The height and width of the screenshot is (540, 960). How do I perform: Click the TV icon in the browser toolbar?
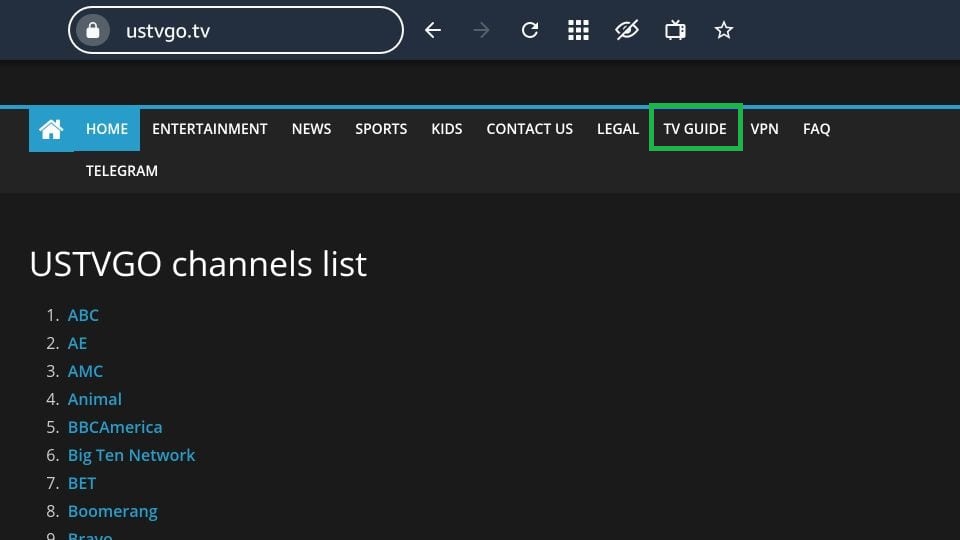pyautogui.click(x=675, y=30)
